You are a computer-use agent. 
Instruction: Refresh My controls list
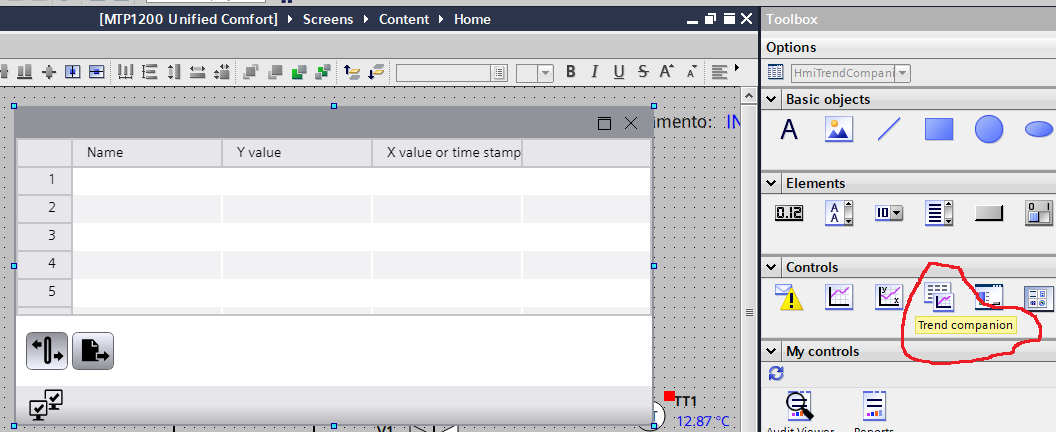click(776, 373)
